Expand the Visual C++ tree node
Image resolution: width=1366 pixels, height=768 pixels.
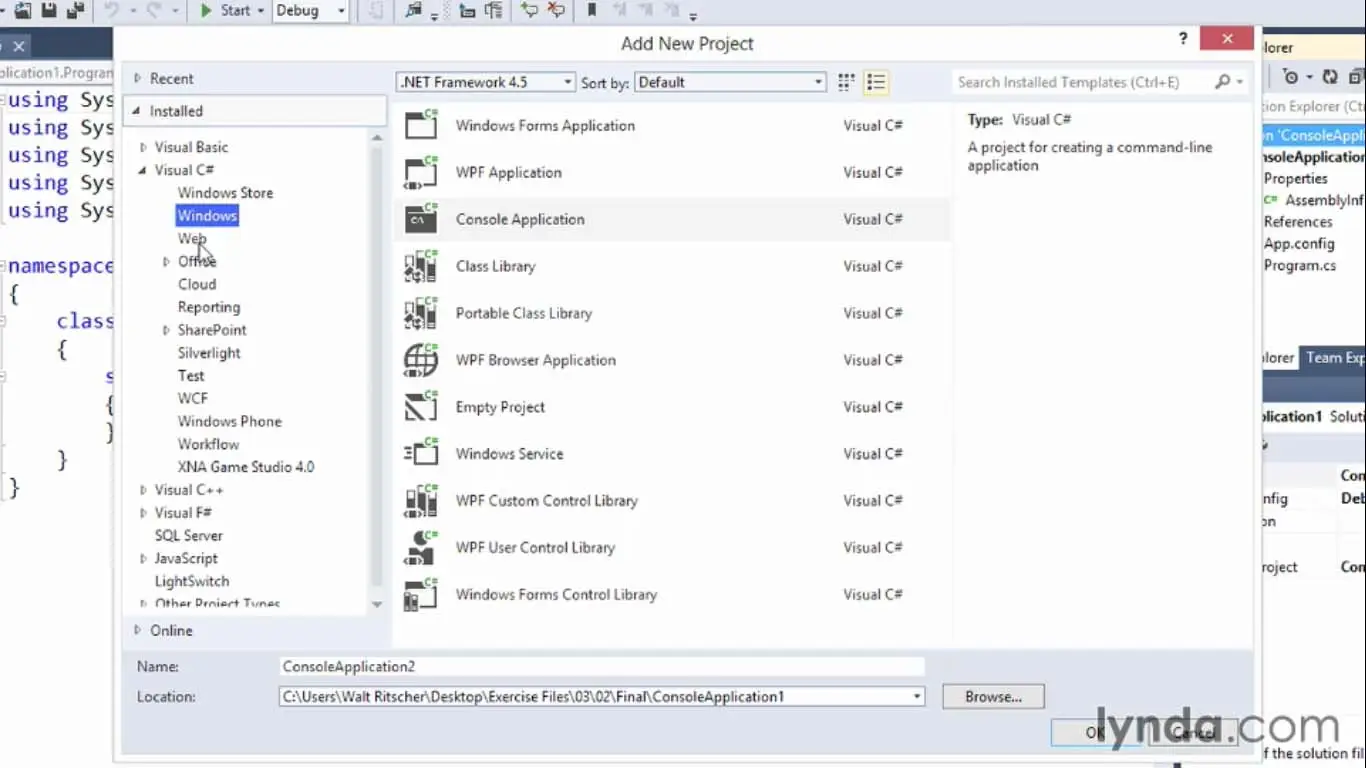pyautogui.click(x=144, y=490)
